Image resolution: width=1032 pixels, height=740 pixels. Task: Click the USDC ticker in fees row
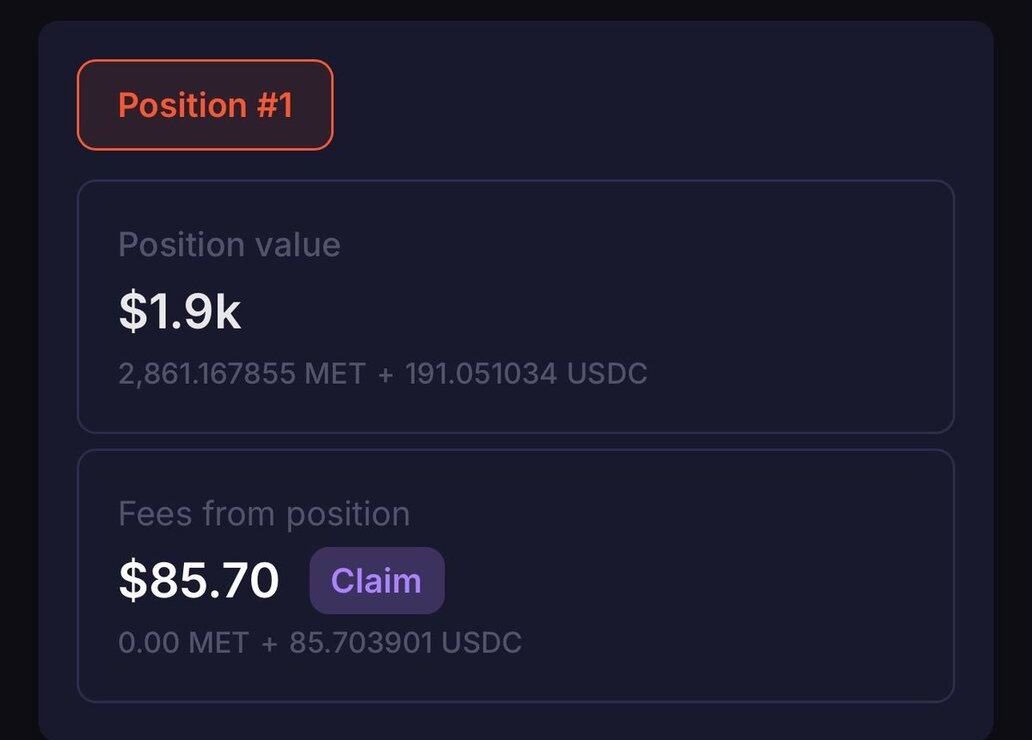pos(481,642)
